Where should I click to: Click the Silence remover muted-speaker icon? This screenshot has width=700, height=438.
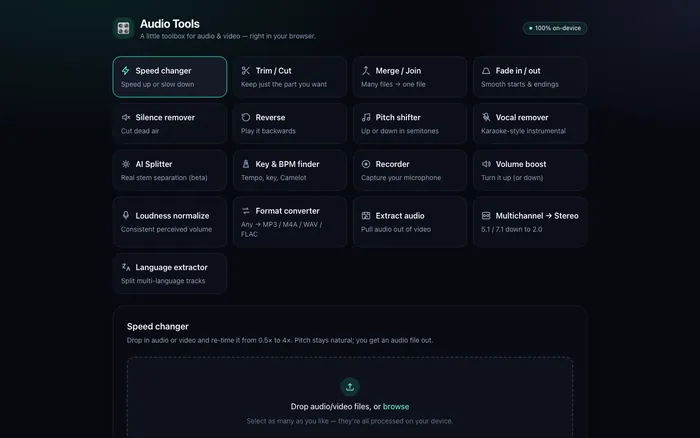click(x=125, y=117)
